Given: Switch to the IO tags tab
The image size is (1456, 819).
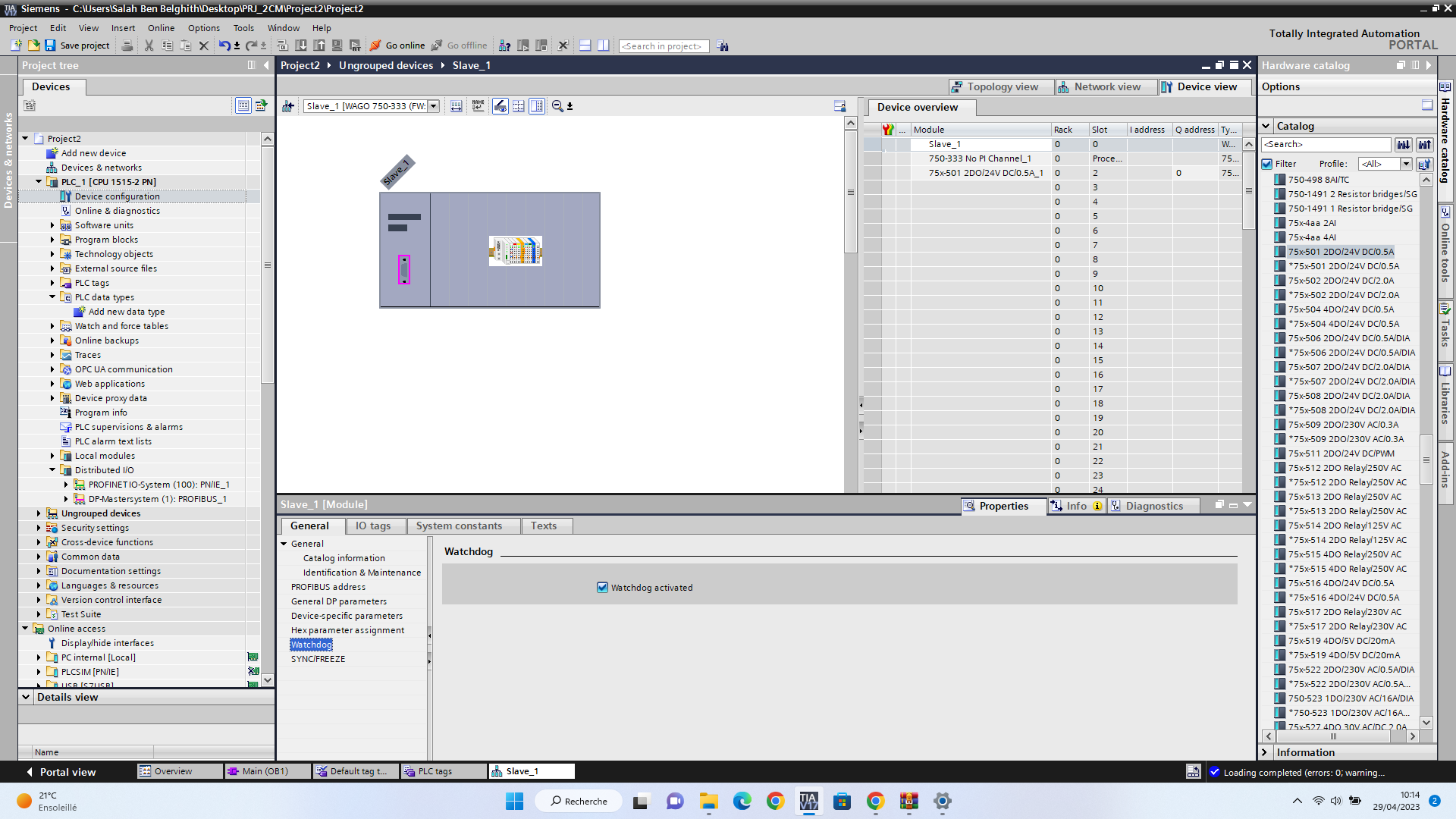Looking at the screenshot, I should click(x=373, y=526).
